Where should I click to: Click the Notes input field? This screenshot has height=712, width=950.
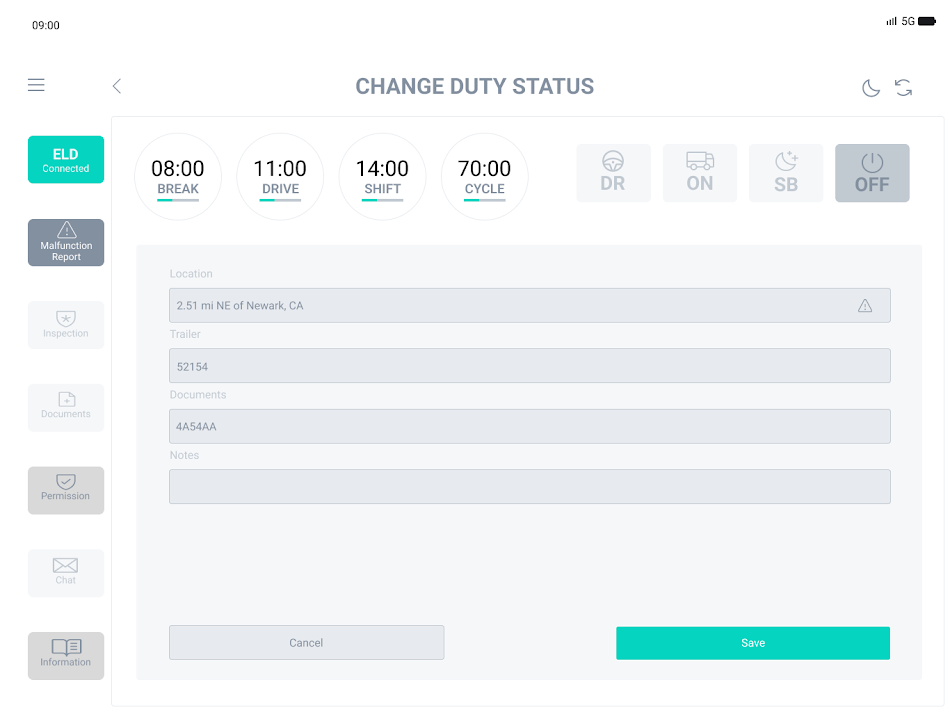click(529, 487)
